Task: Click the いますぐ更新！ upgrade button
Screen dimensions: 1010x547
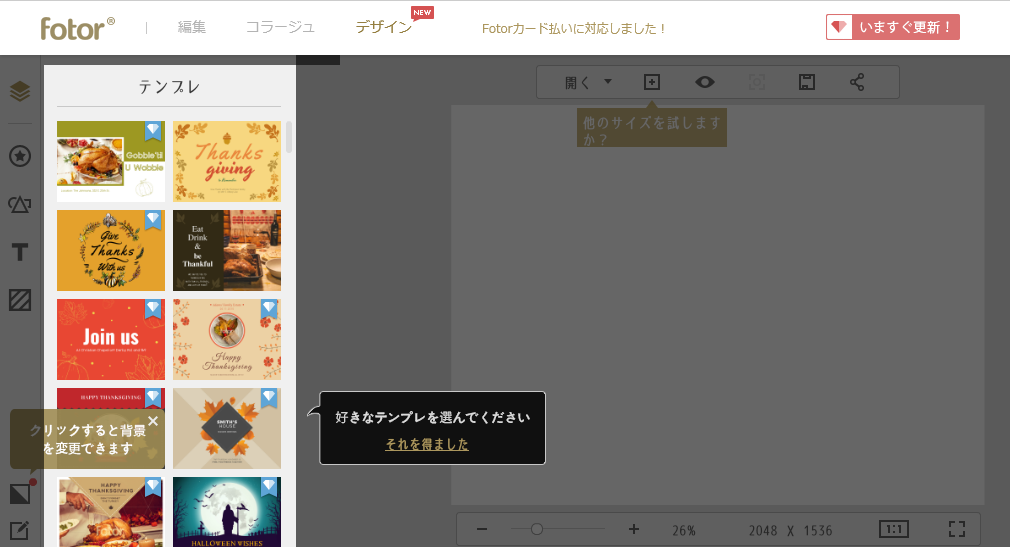Action: [x=893, y=27]
